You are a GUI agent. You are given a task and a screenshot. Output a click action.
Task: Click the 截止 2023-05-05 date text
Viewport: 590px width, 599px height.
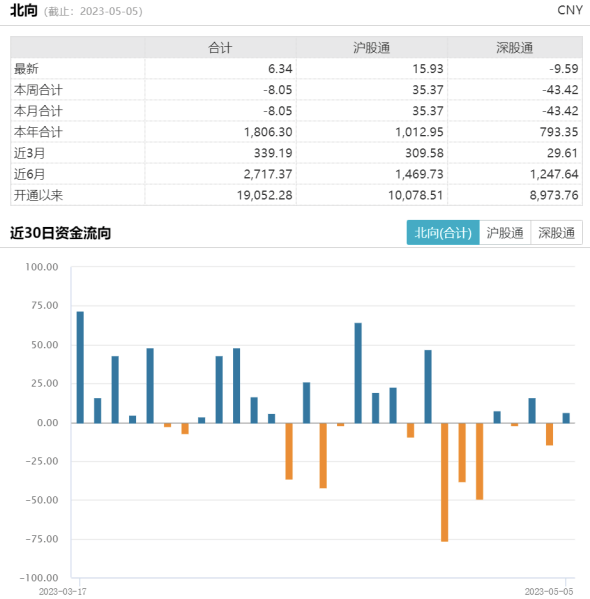tap(93, 11)
